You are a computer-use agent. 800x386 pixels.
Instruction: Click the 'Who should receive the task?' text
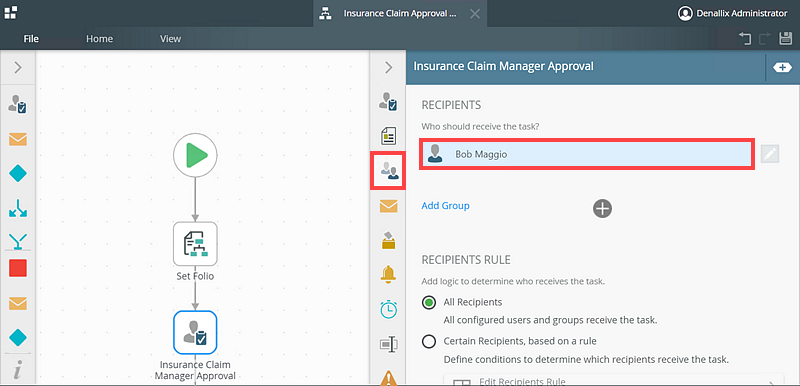coord(480,126)
